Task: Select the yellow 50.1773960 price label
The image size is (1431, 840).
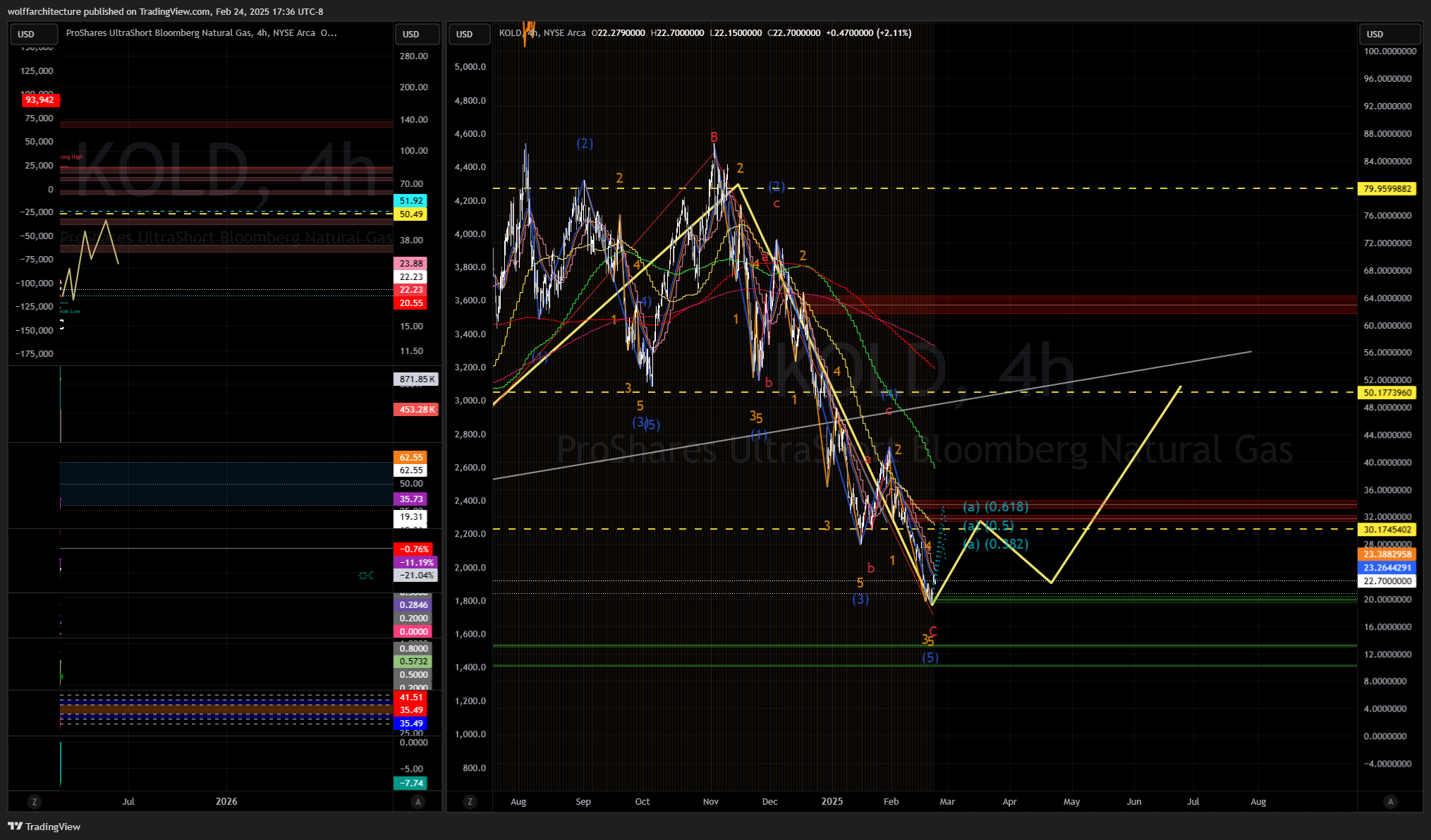Action: (x=1387, y=393)
